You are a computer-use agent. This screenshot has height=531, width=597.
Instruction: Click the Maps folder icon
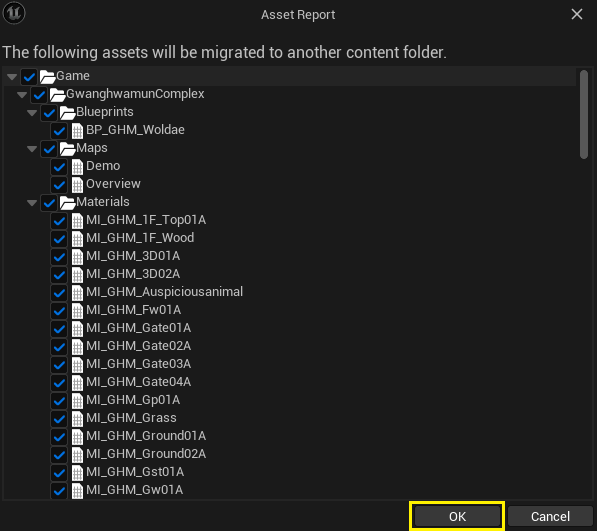[67, 148]
